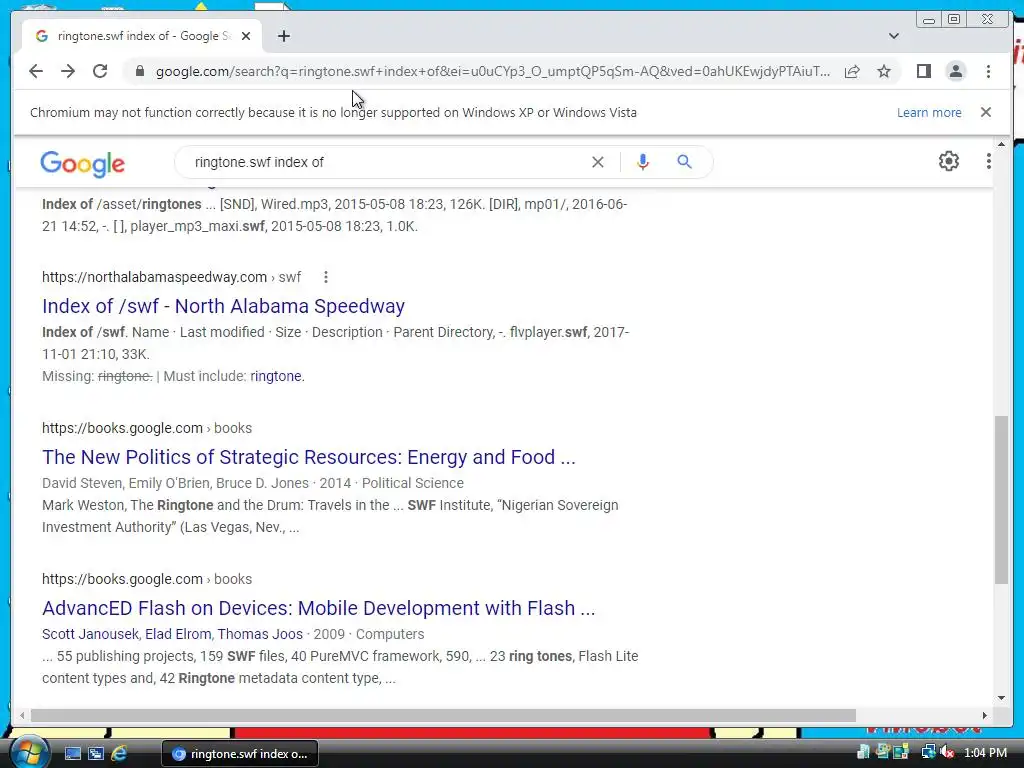1024x768 pixels.
Task: Open The New Politics of Strategic Resources
Action: 309,456
